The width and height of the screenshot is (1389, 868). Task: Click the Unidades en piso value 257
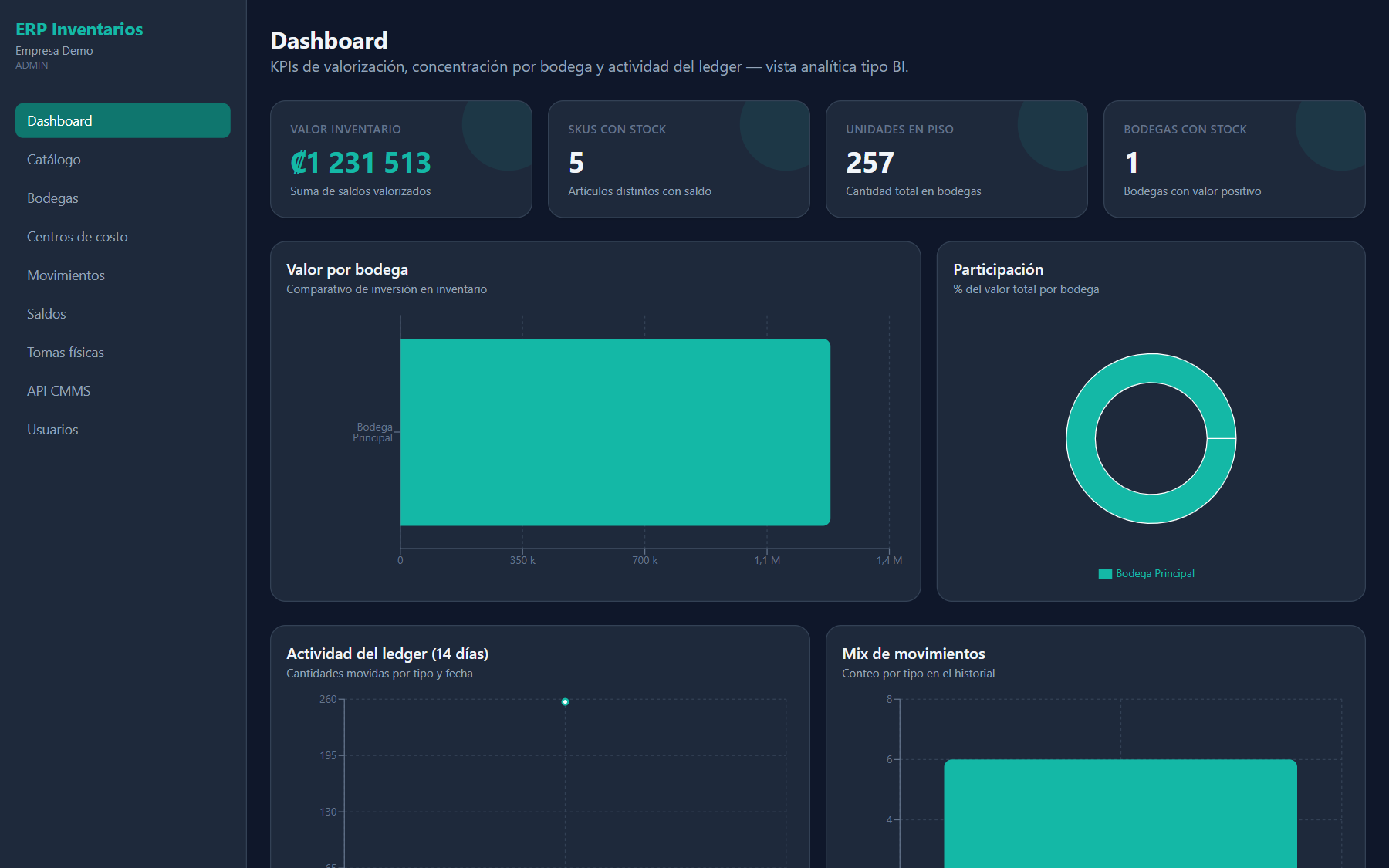point(870,163)
